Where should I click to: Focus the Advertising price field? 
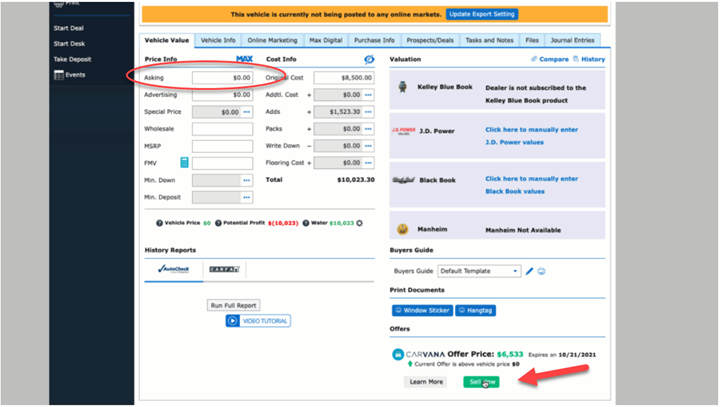(222, 95)
